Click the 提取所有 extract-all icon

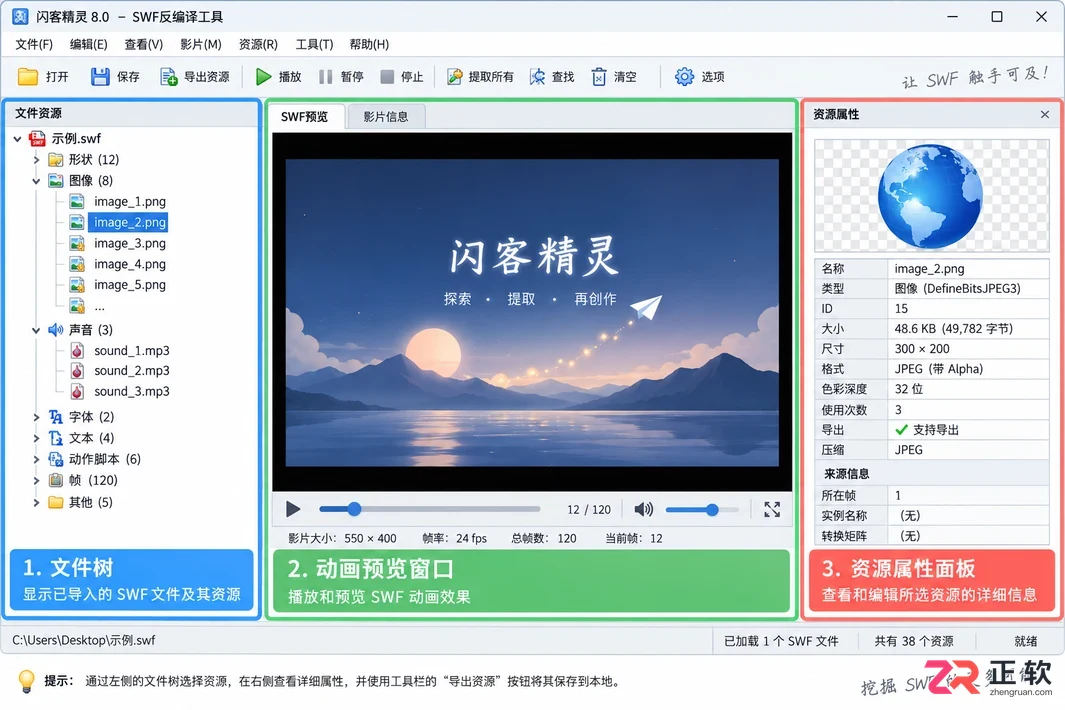454,77
